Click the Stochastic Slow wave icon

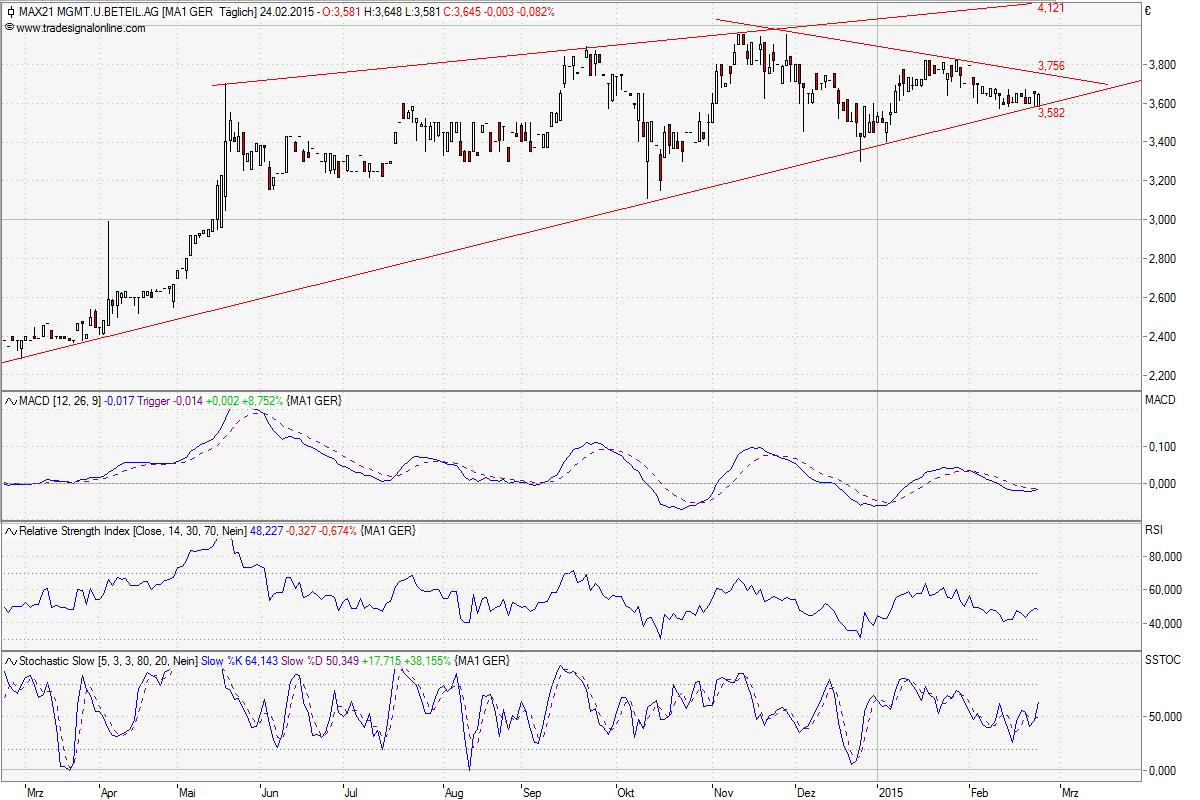click(11, 661)
